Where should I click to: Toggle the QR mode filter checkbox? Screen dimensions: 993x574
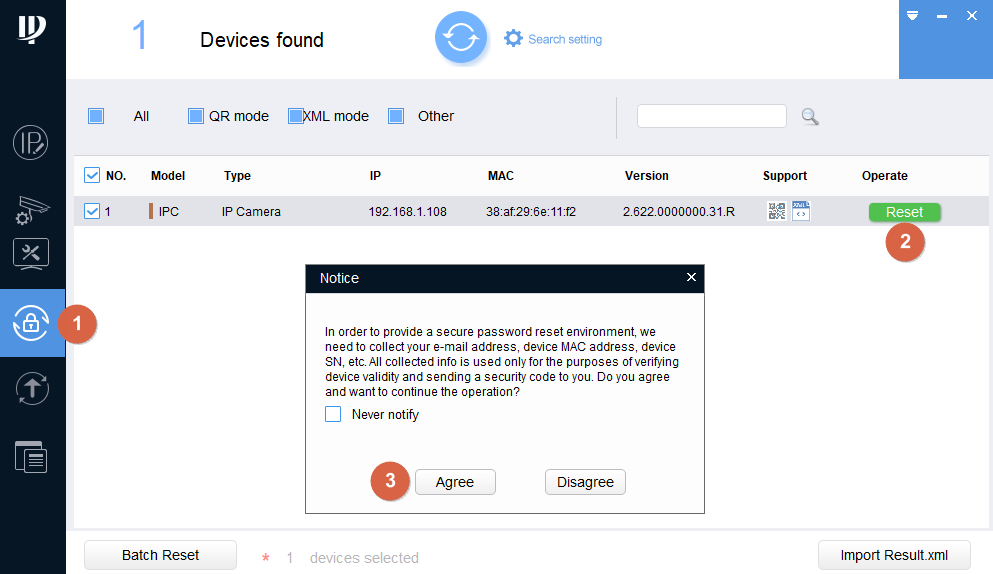click(196, 116)
